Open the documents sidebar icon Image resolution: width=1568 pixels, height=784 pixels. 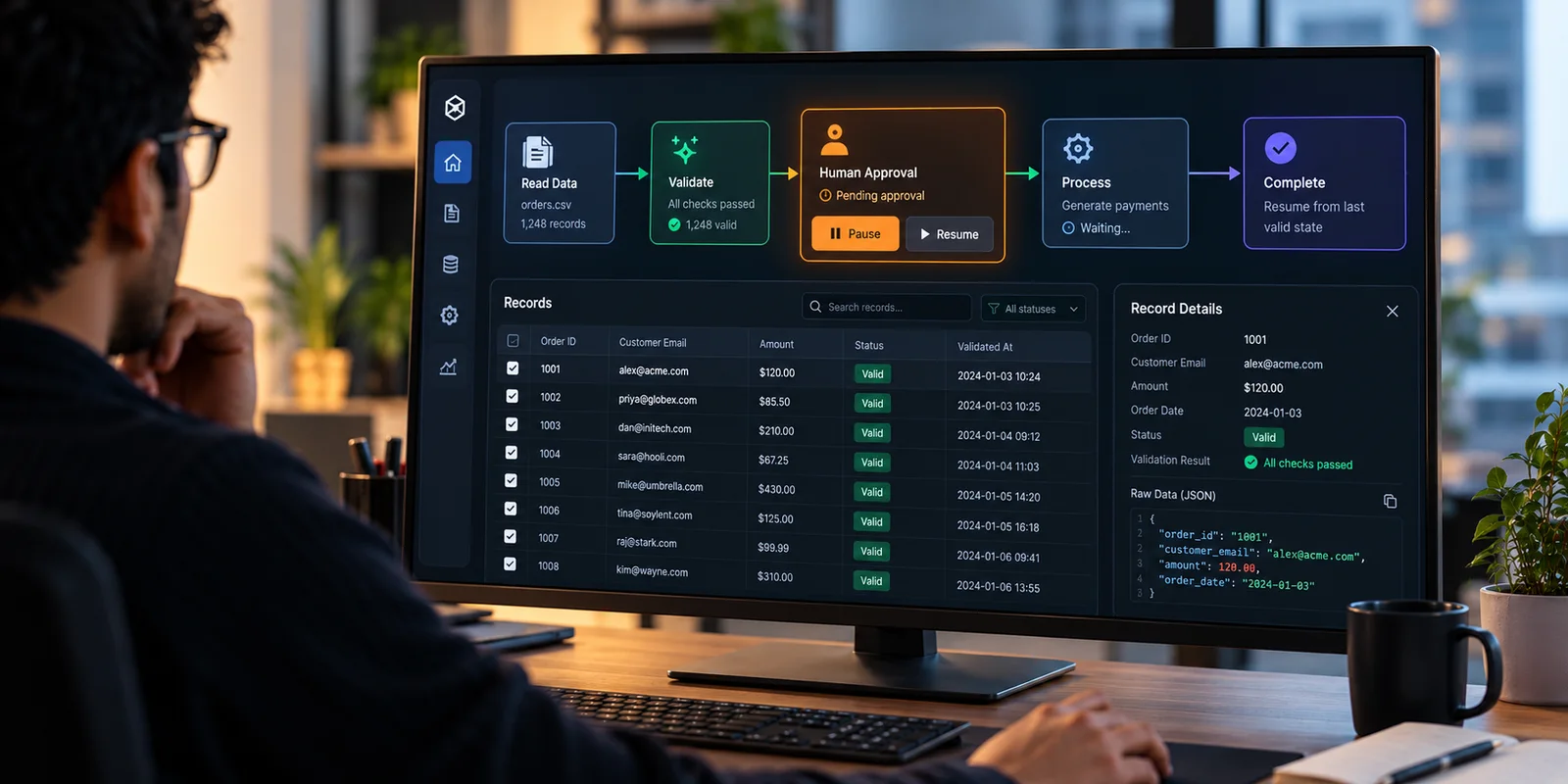(x=452, y=214)
